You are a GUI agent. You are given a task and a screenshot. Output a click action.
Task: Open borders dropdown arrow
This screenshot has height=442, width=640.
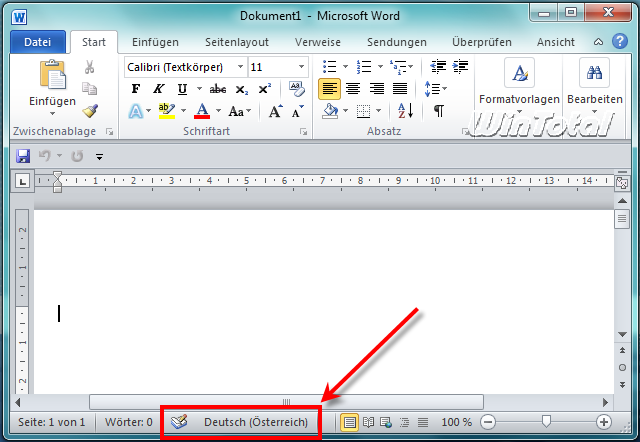[x=378, y=111]
